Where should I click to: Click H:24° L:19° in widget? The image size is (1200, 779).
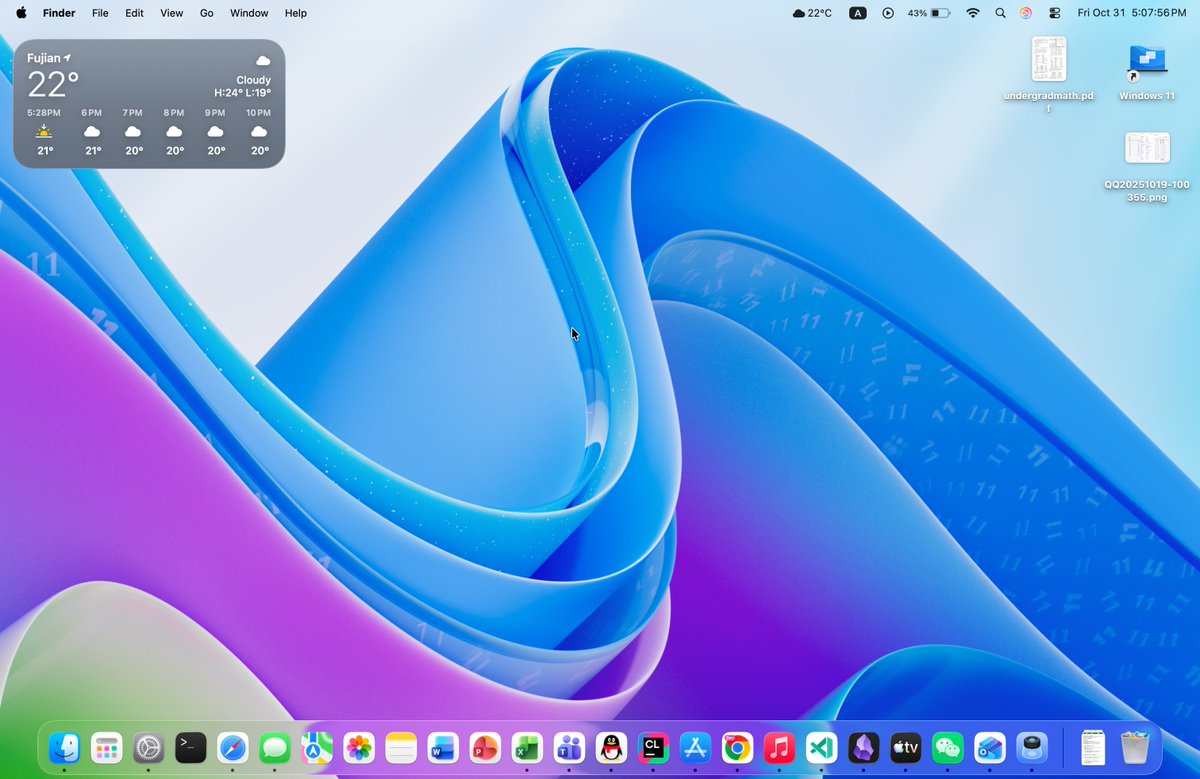242,93
